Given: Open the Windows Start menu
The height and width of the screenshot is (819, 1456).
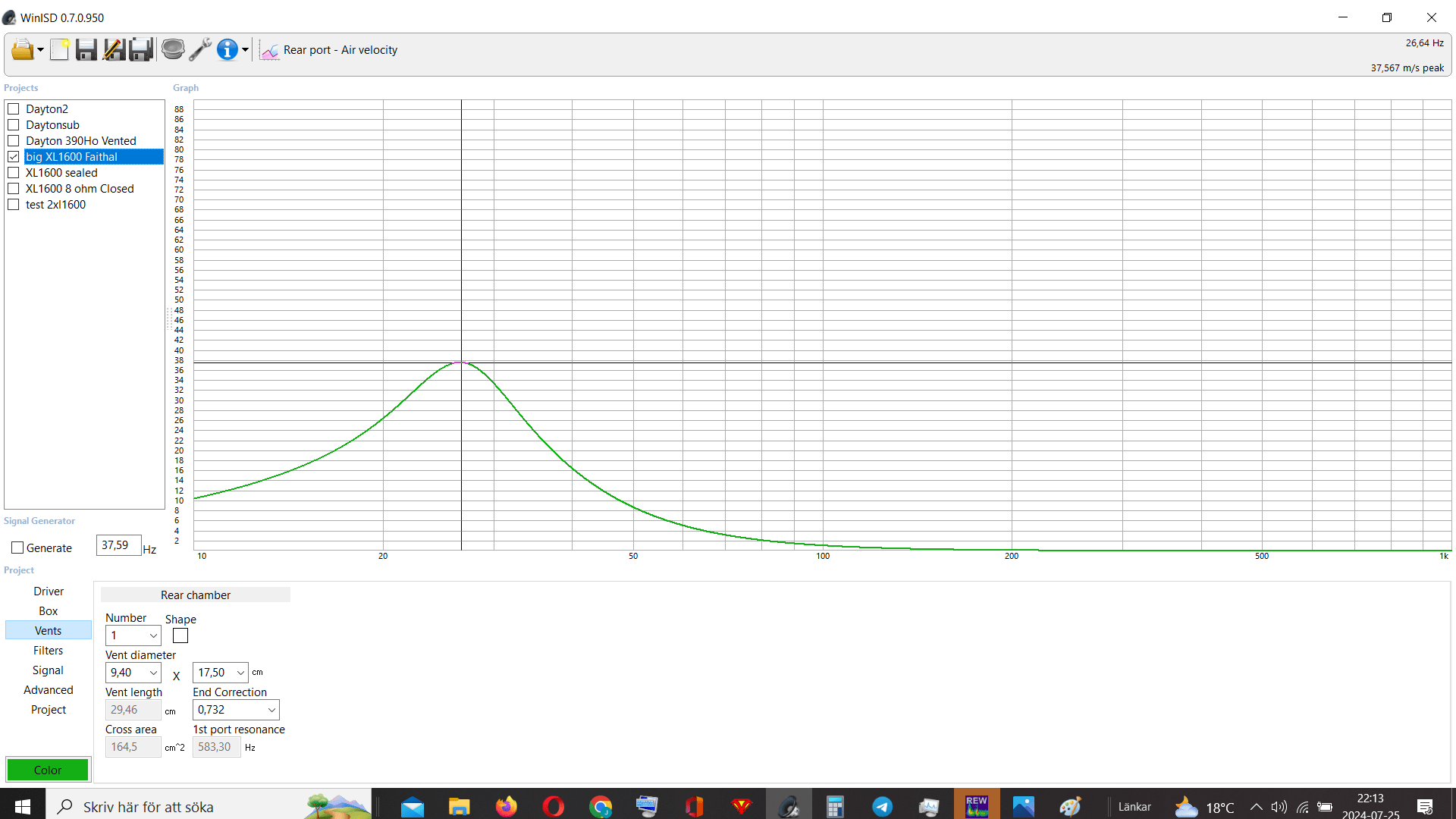Looking at the screenshot, I should [x=22, y=806].
